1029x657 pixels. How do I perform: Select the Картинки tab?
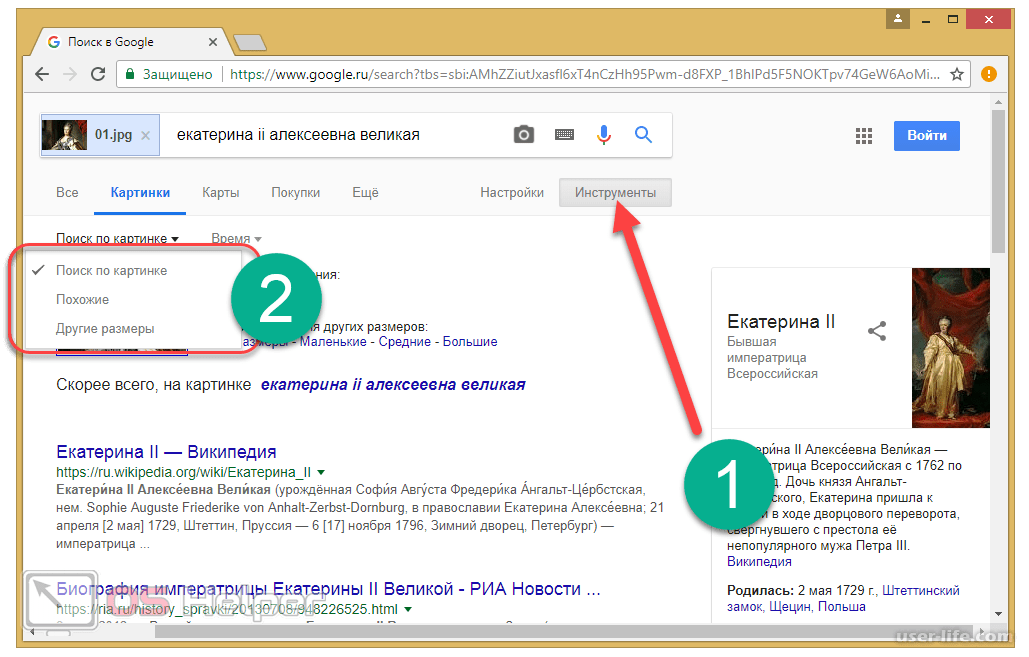pos(140,192)
